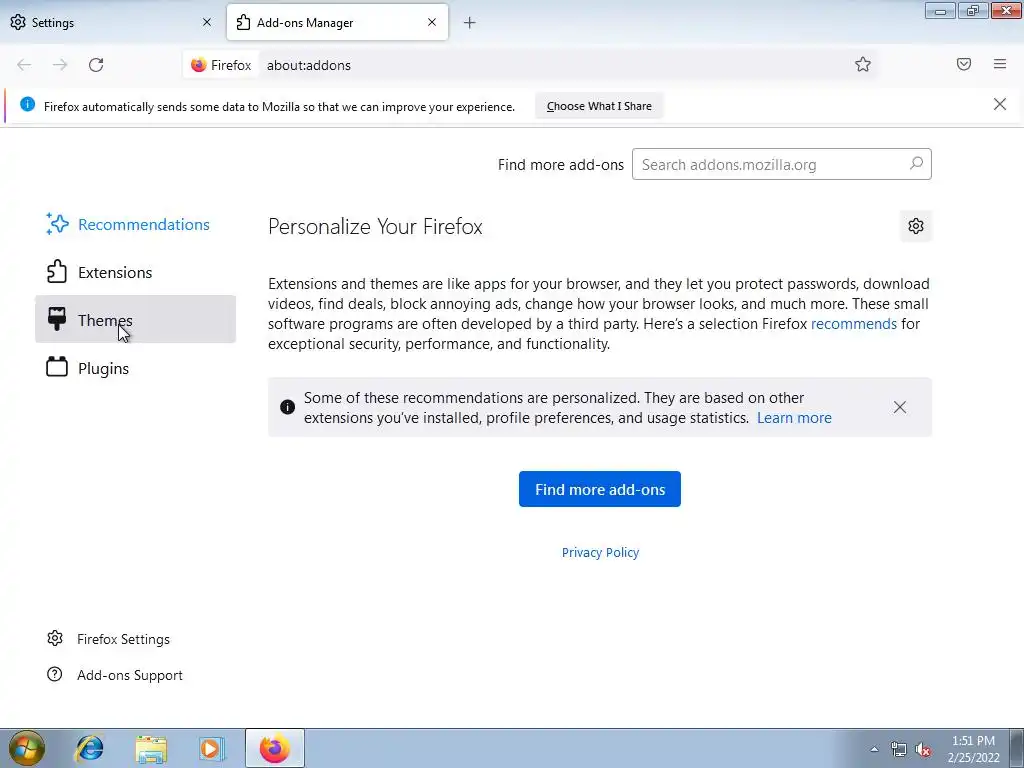Click the Firefox Settings gear icon
This screenshot has height=768, width=1024.
click(55, 638)
